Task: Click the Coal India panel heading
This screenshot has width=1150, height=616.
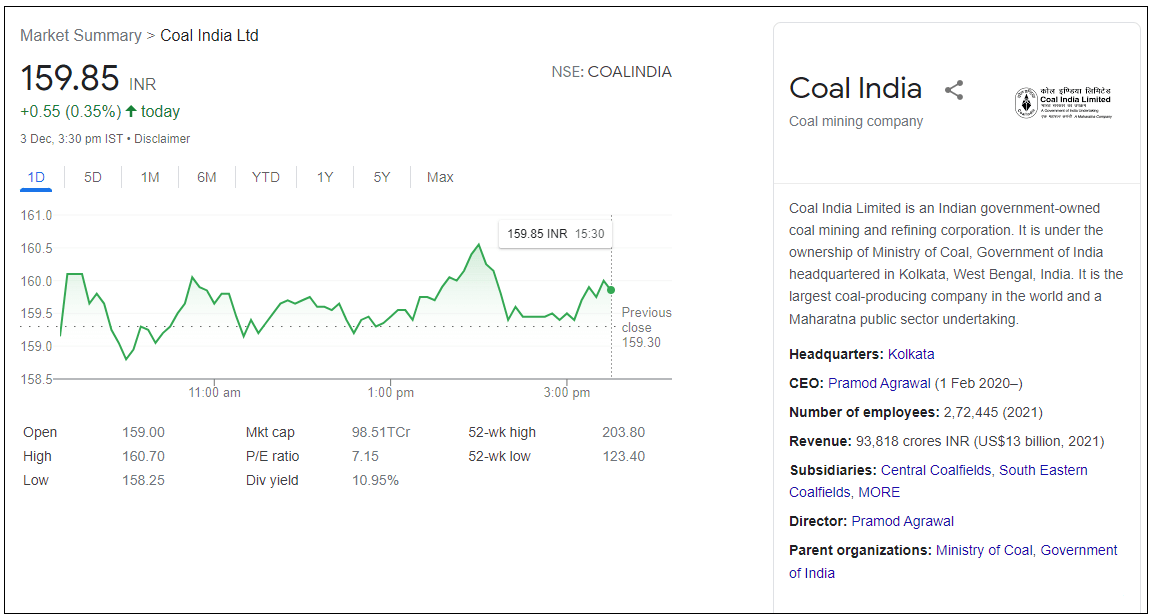Action: coord(855,88)
